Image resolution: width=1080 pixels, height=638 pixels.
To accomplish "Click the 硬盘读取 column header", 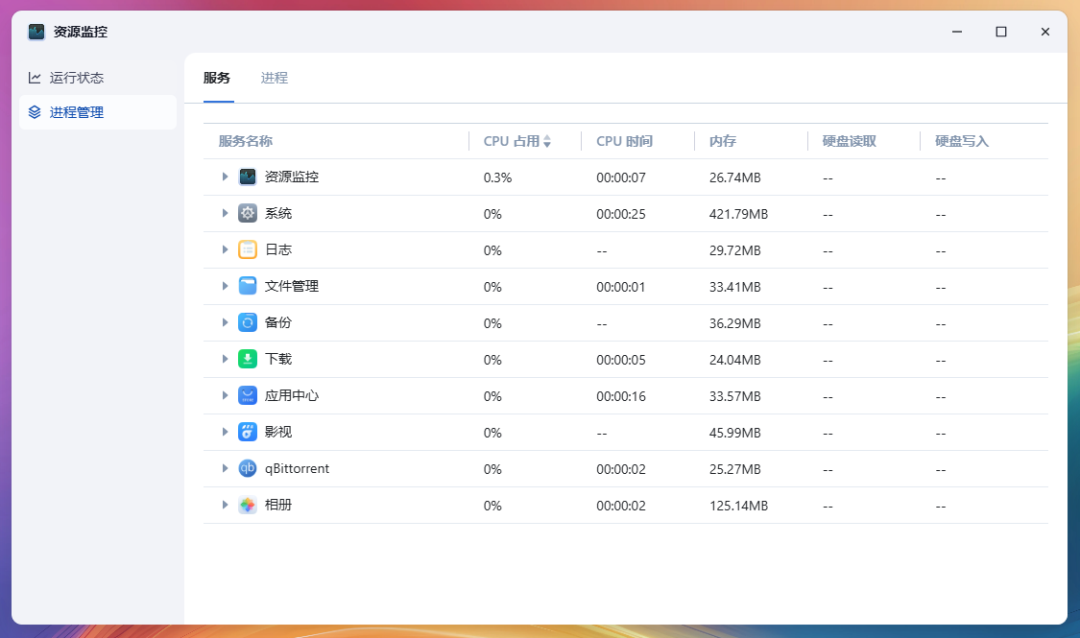I will pyautogui.click(x=849, y=141).
